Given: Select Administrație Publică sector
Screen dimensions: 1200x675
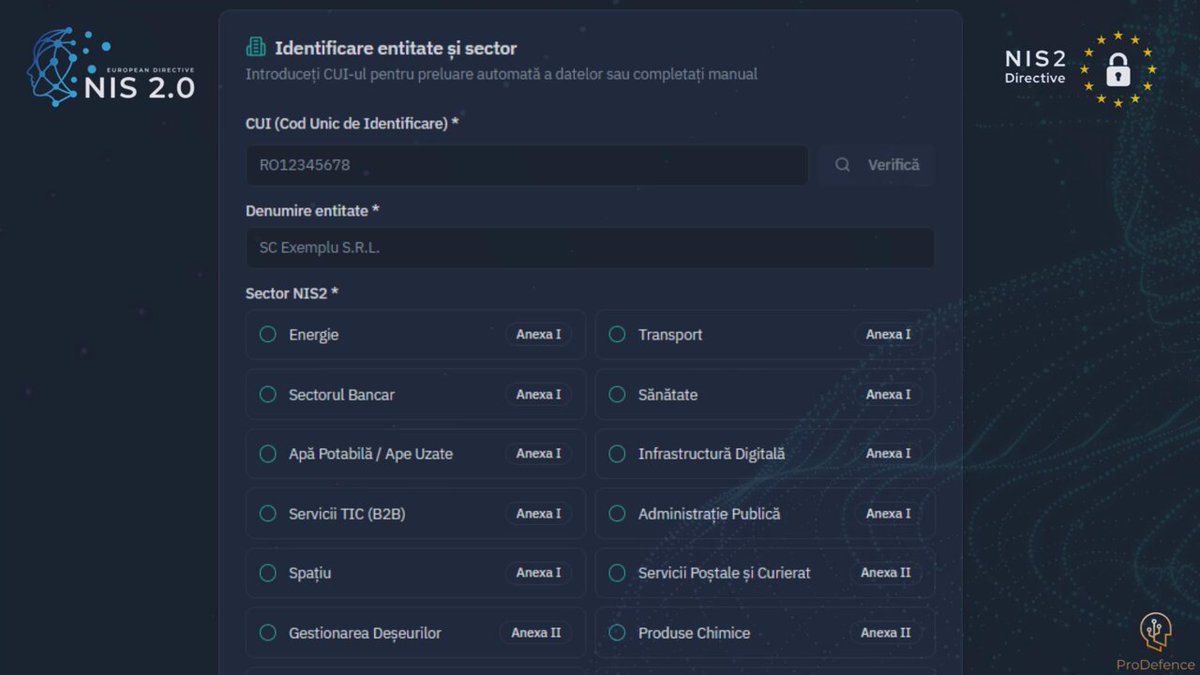Looking at the screenshot, I should pos(765,513).
